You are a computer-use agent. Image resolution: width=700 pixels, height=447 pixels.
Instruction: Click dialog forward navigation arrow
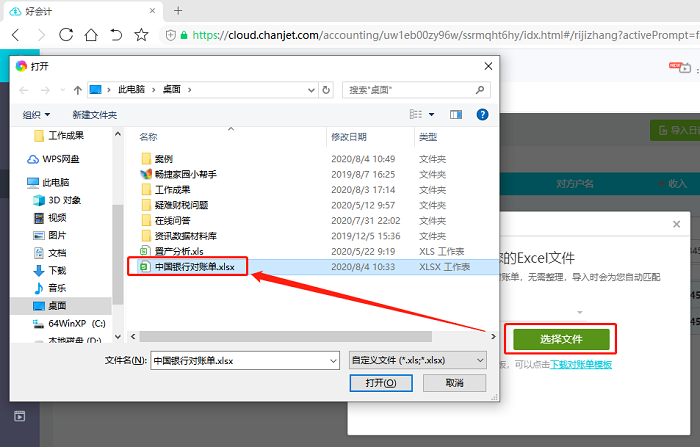tap(45, 90)
